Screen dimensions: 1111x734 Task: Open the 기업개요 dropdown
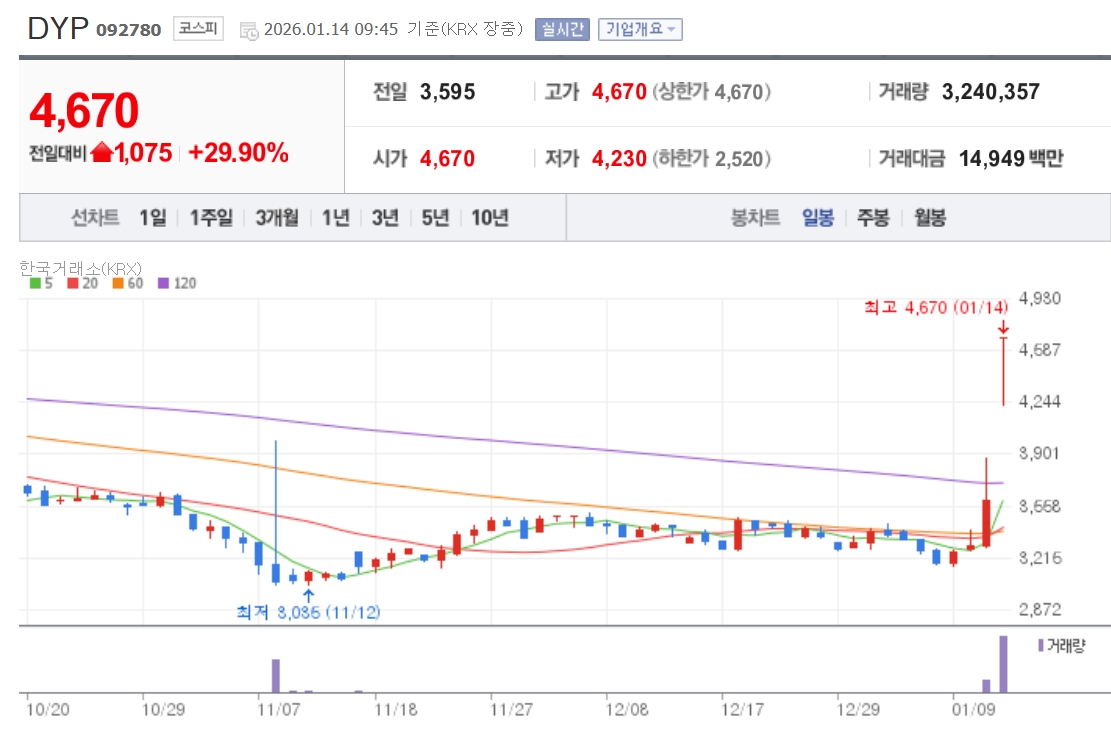[x=640, y=29]
